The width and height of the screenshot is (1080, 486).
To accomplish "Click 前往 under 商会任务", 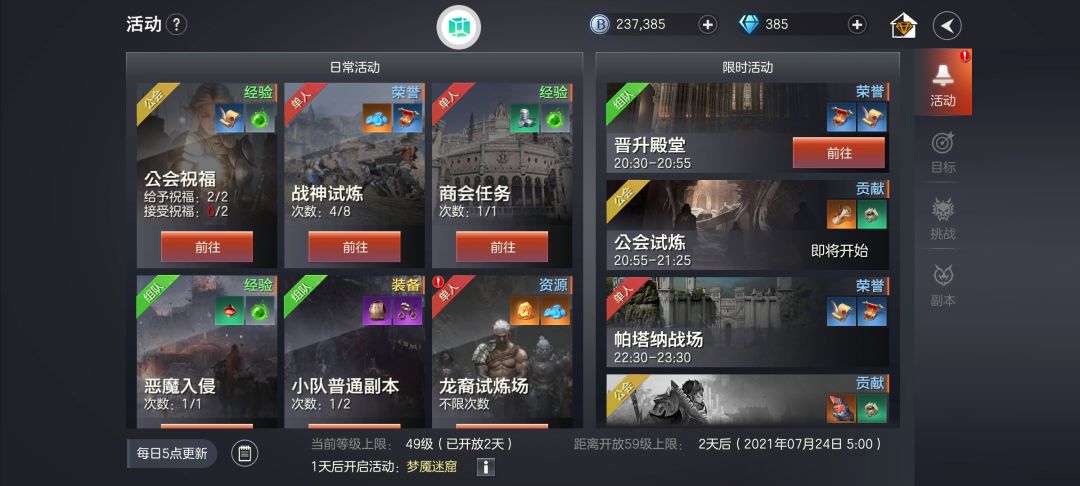I will pyautogui.click(x=502, y=246).
